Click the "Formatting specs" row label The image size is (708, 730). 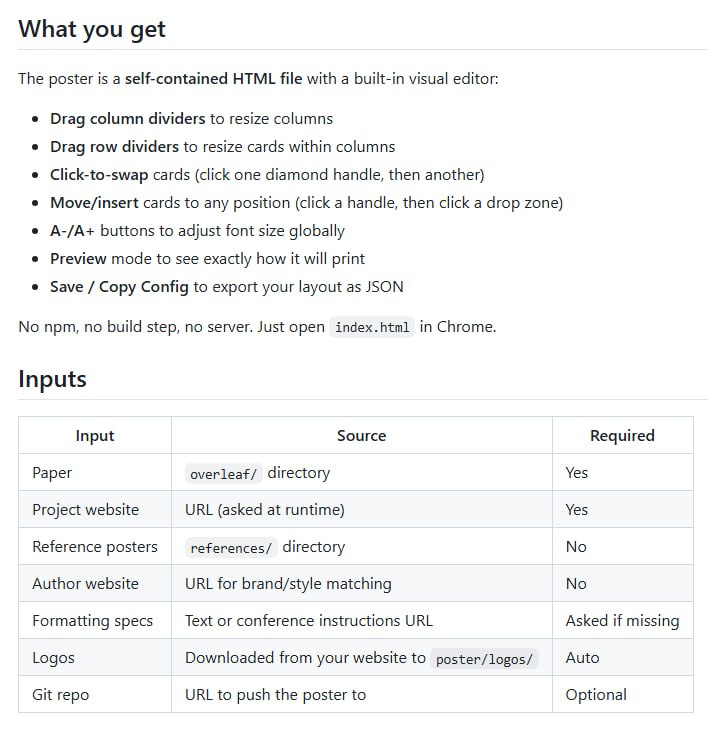tap(93, 621)
